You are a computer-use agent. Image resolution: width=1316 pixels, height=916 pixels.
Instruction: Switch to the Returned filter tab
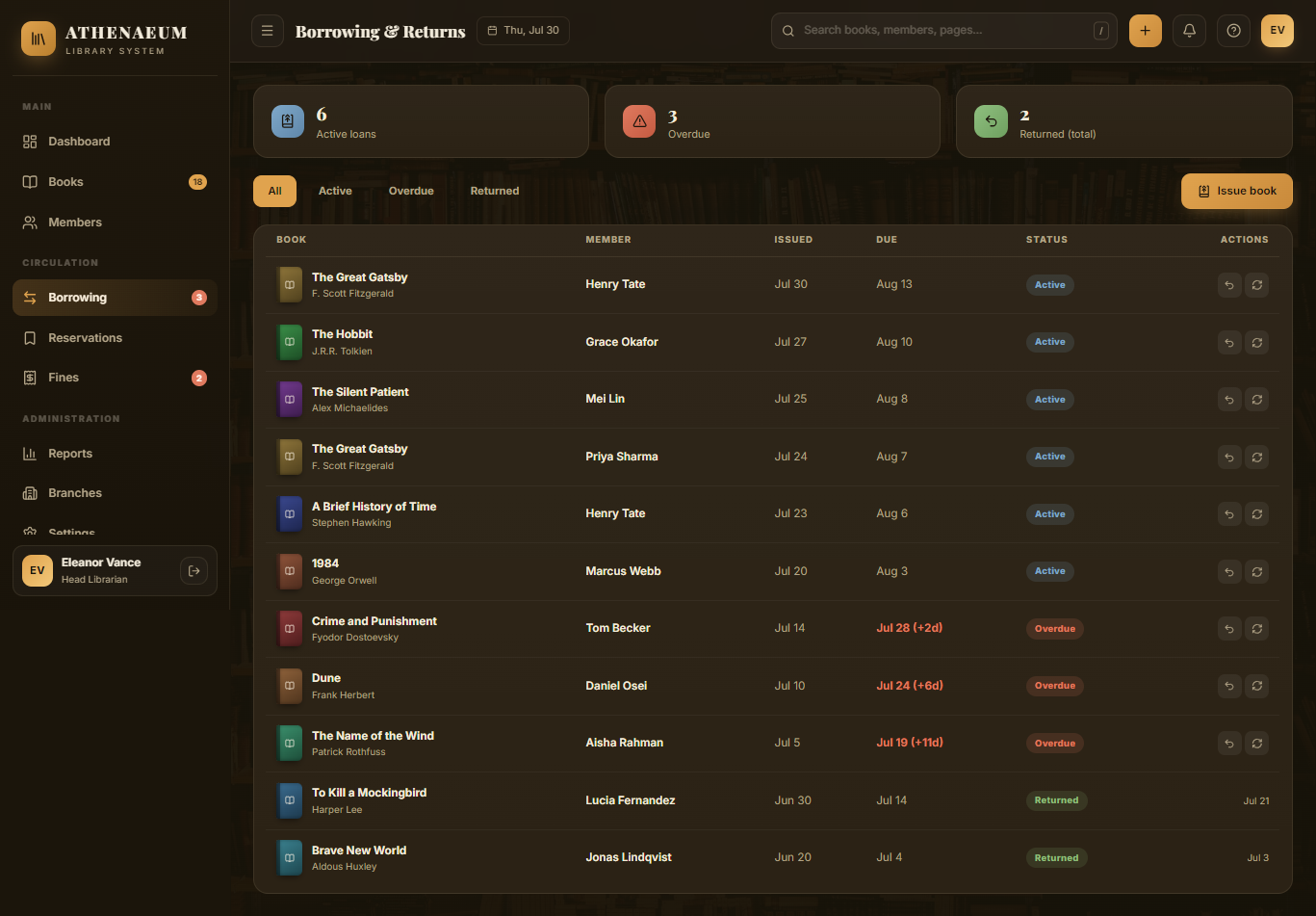pyautogui.click(x=495, y=191)
